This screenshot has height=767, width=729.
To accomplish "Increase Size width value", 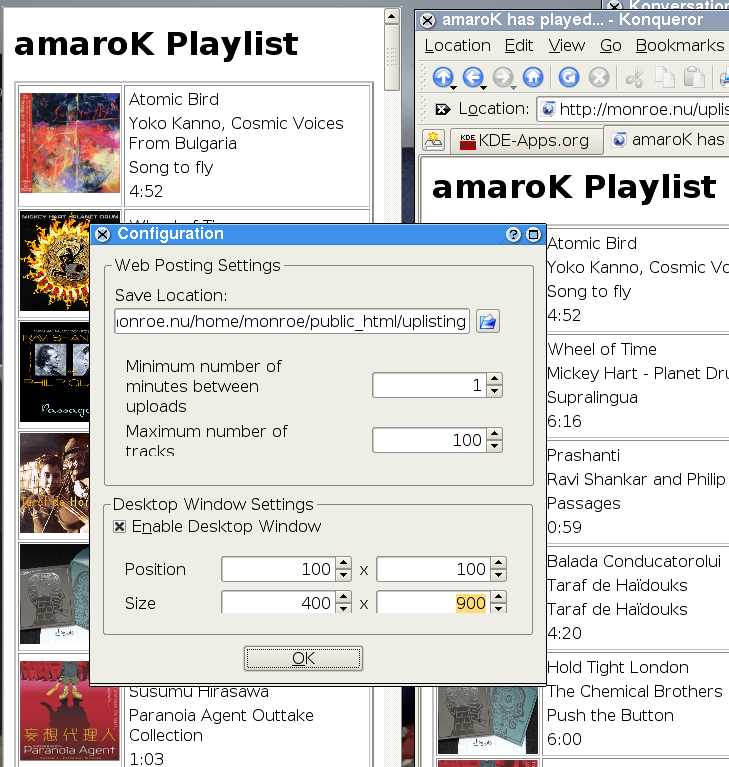I will pos(343,597).
